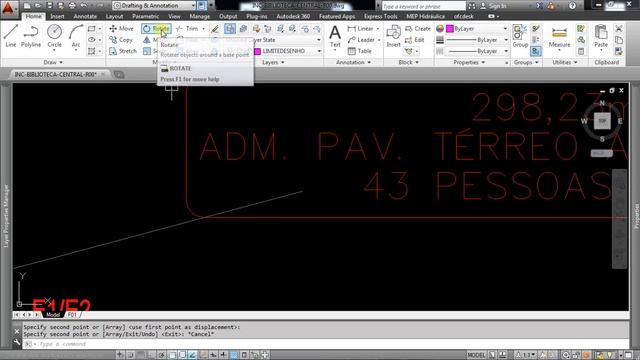This screenshot has height=360, width=640.
Task: Click the Insert block icon
Action: 393,36
